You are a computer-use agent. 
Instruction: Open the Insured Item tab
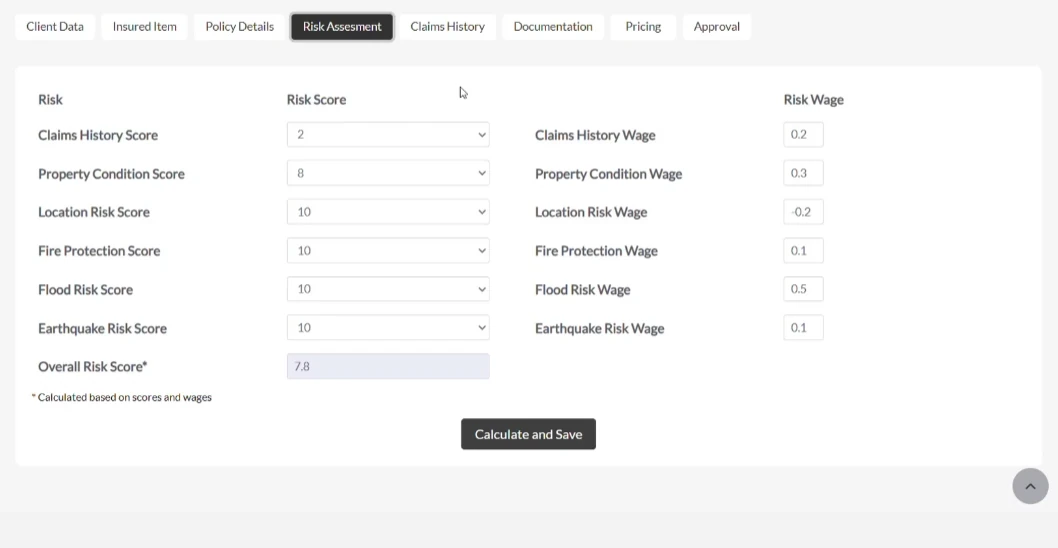pos(144,27)
